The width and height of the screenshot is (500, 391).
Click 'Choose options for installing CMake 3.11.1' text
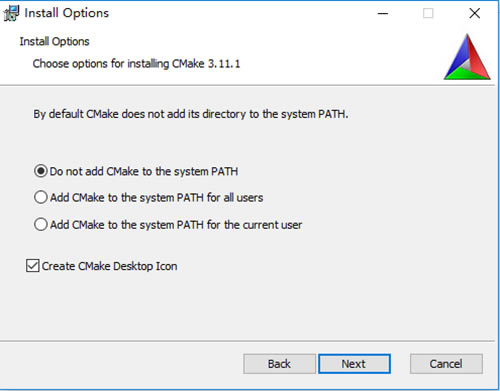tap(136, 63)
